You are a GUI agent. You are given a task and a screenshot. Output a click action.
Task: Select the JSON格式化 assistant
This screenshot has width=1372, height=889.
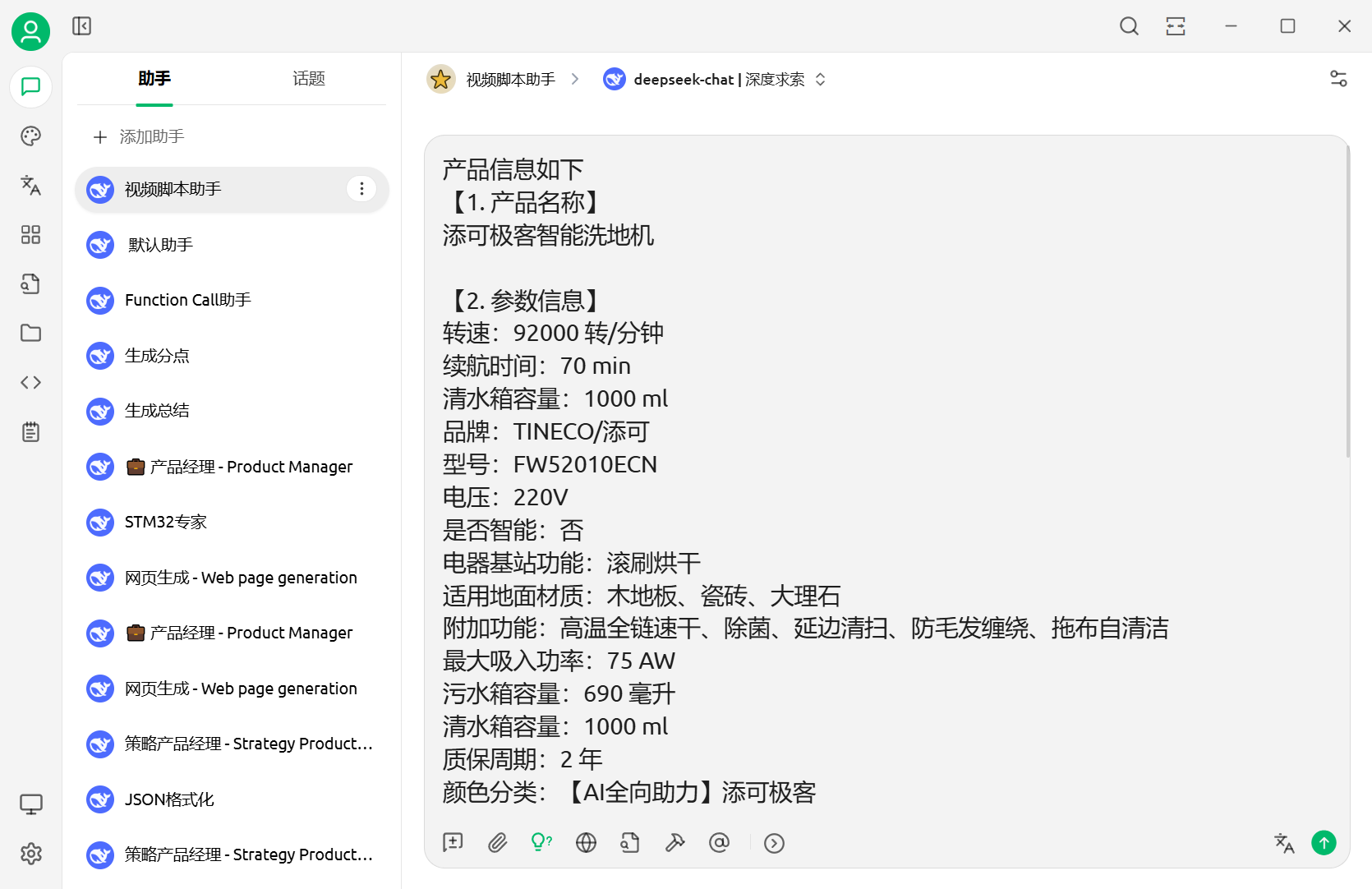click(232, 799)
